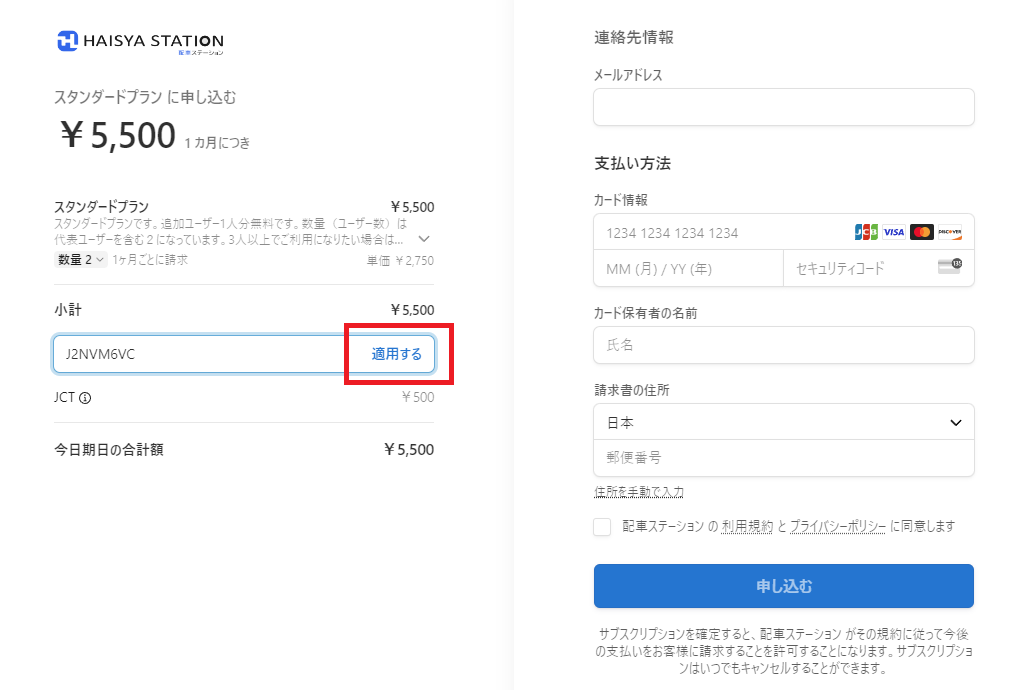Expand the スタンダードプラン description chevron
The width and height of the screenshot is (1027, 690).
click(424, 239)
